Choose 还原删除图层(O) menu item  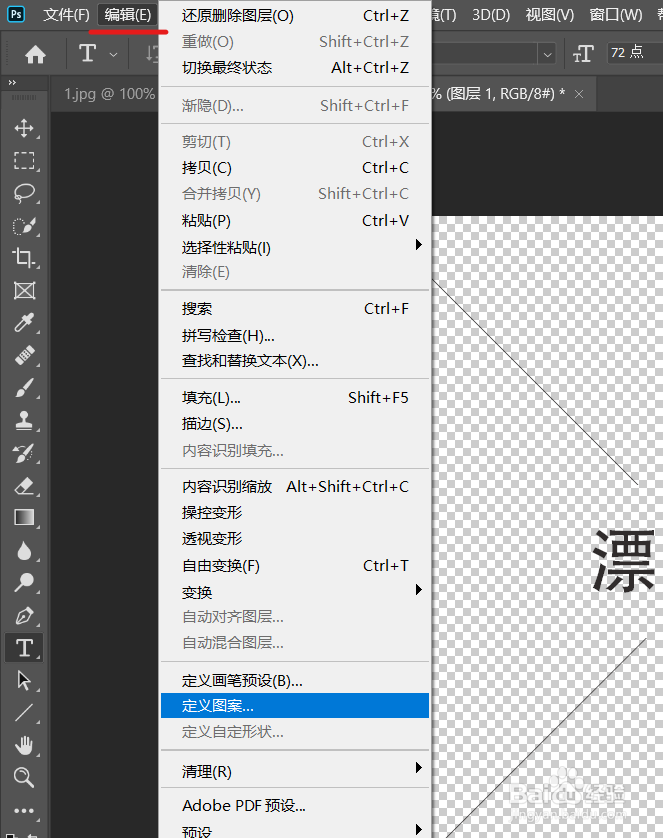294,15
